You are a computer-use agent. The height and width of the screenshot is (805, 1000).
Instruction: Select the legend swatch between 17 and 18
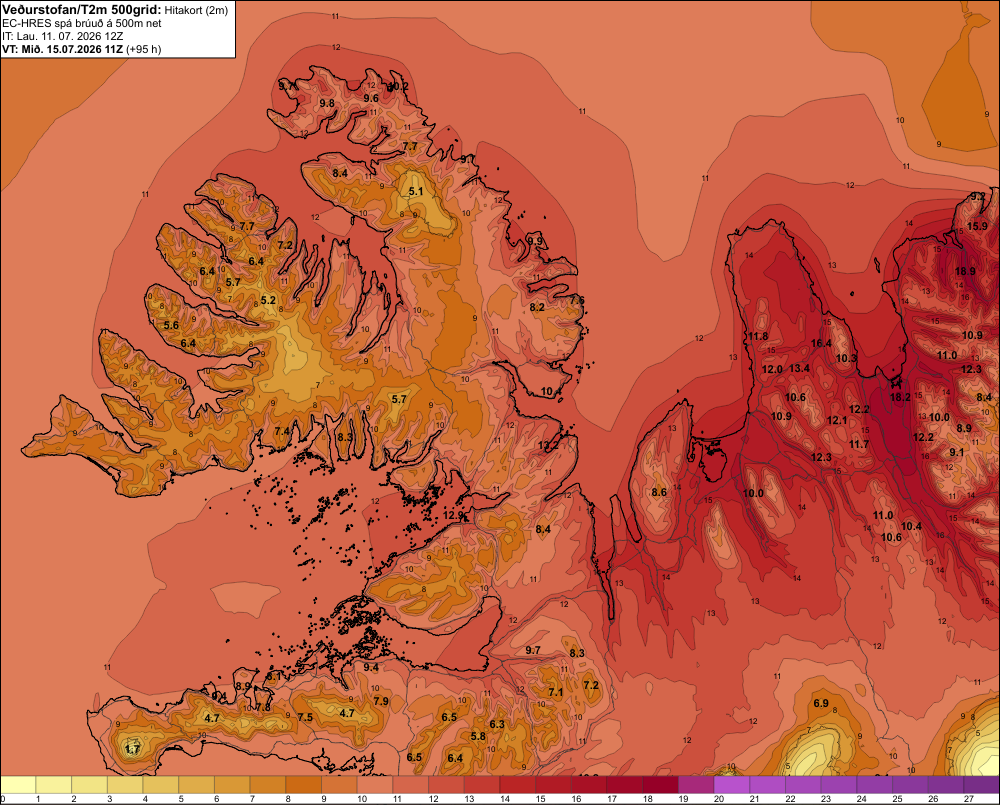[625, 785]
